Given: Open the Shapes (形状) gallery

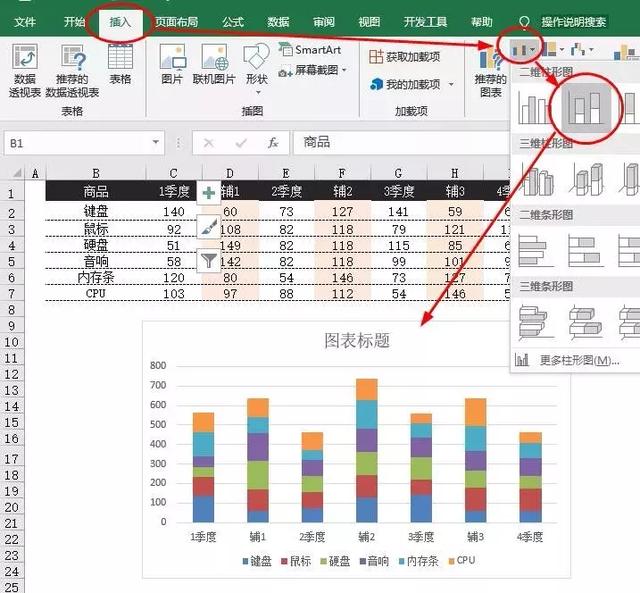Looking at the screenshot, I should tap(256, 69).
